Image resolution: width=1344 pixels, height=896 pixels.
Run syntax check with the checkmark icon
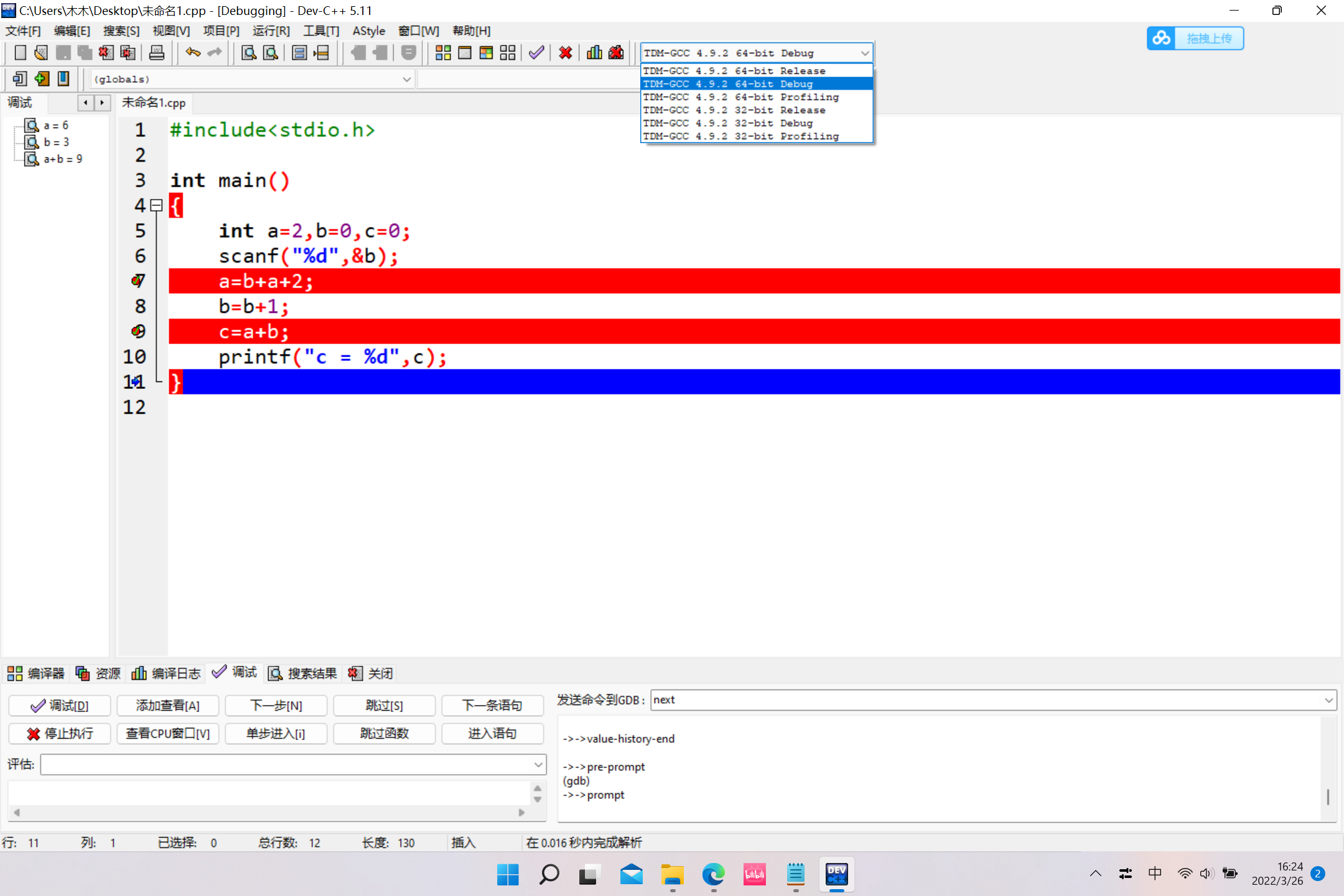[536, 52]
